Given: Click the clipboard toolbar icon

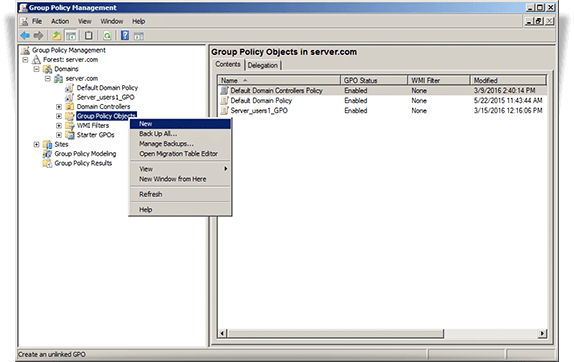Looking at the screenshot, I should pos(89,36).
